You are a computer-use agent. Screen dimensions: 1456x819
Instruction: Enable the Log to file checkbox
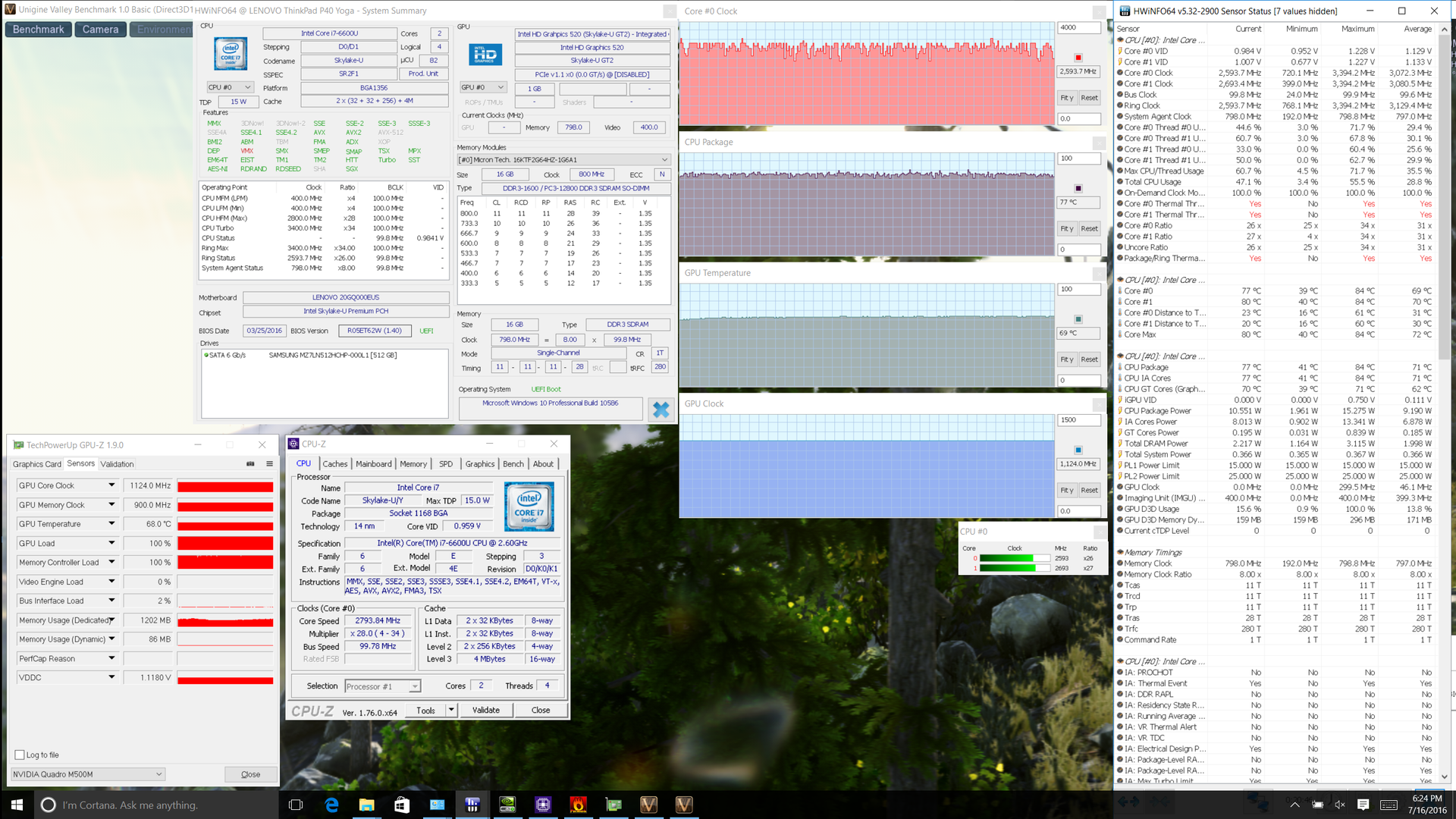point(20,755)
